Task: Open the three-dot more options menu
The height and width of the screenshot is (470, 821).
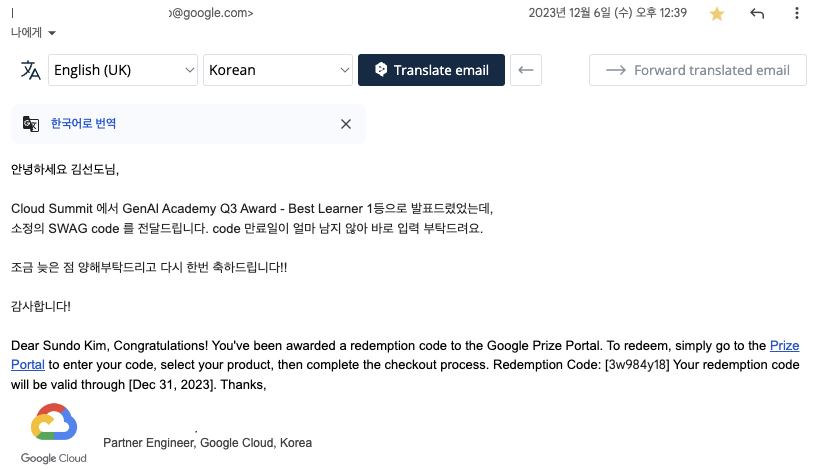Action: (797, 14)
